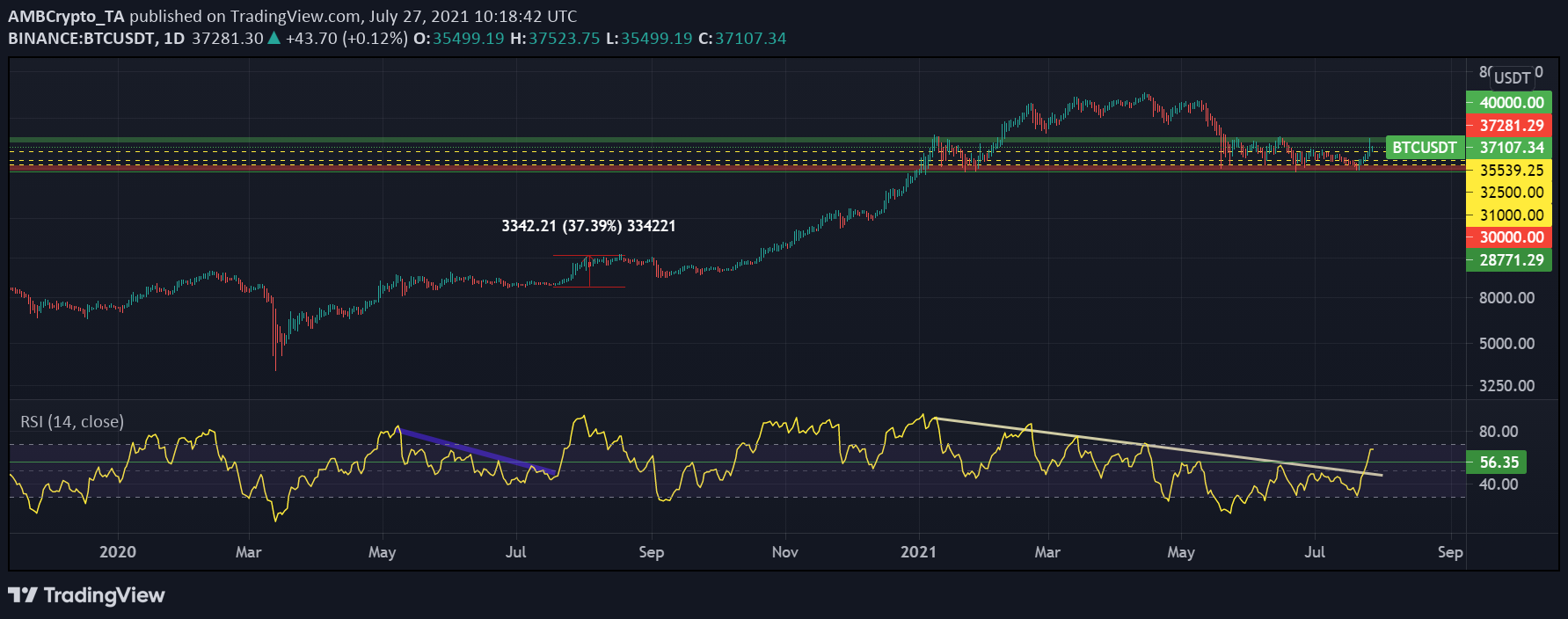Image resolution: width=1568 pixels, height=619 pixels.
Task: Click the first Sep time axis label
Action: (x=651, y=552)
